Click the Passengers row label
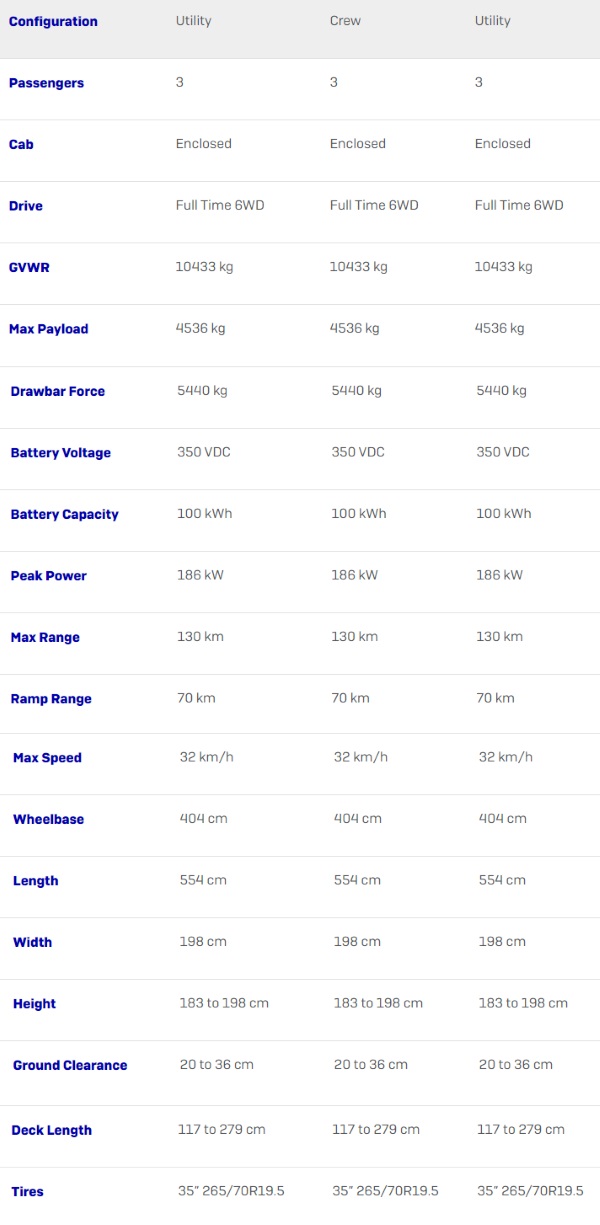The height and width of the screenshot is (1225, 600). point(46,83)
